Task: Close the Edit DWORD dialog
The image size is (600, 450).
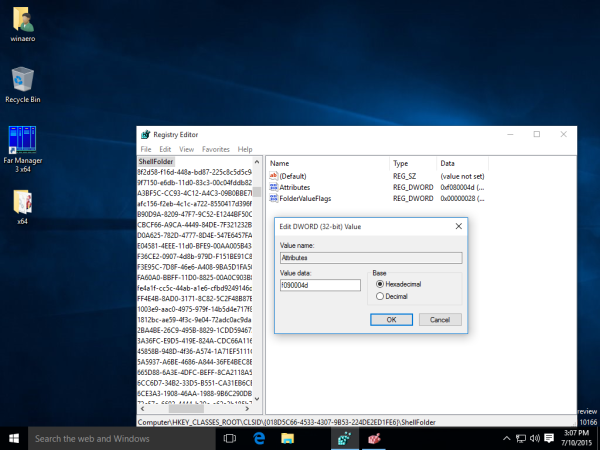Action: pos(458,227)
